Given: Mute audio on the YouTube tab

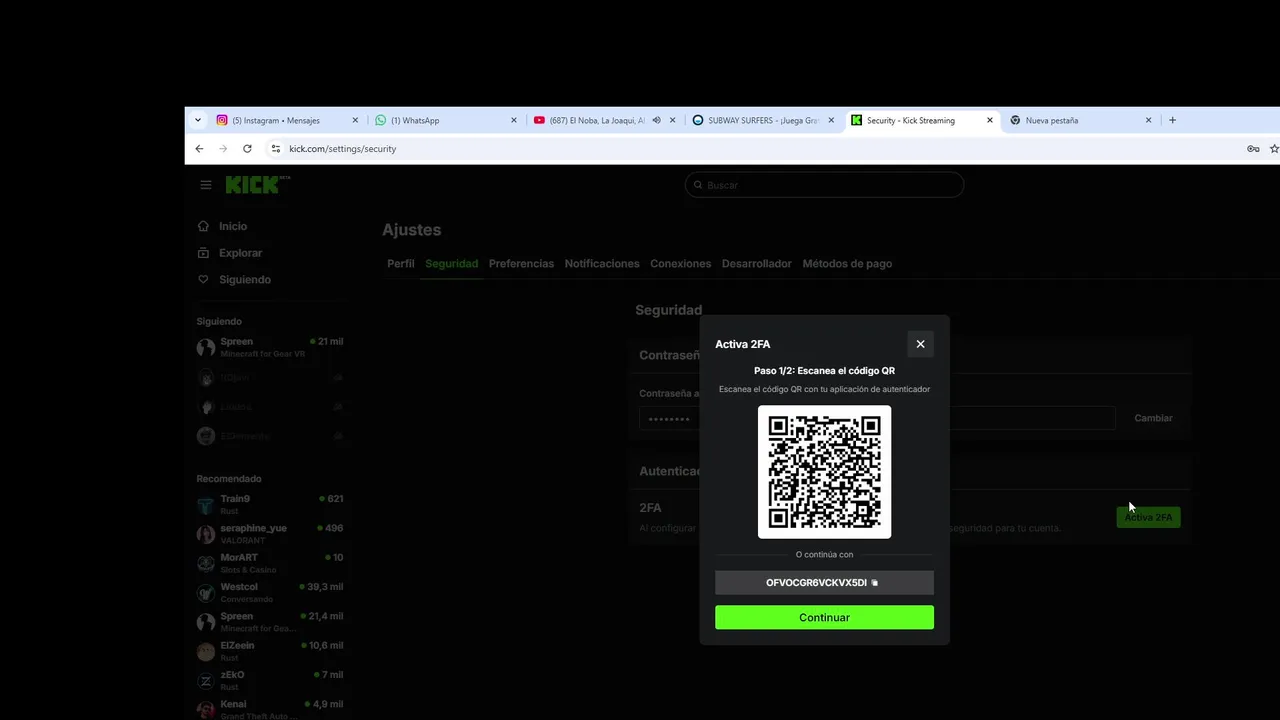Looking at the screenshot, I should (x=656, y=120).
